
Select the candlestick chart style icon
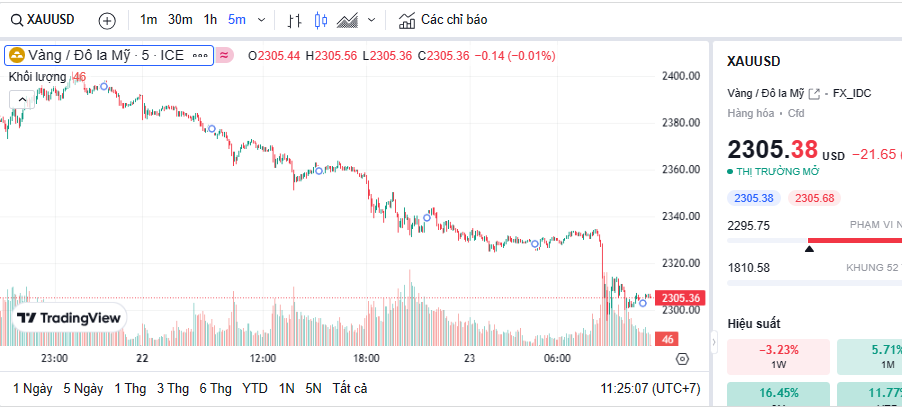coord(321,20)
